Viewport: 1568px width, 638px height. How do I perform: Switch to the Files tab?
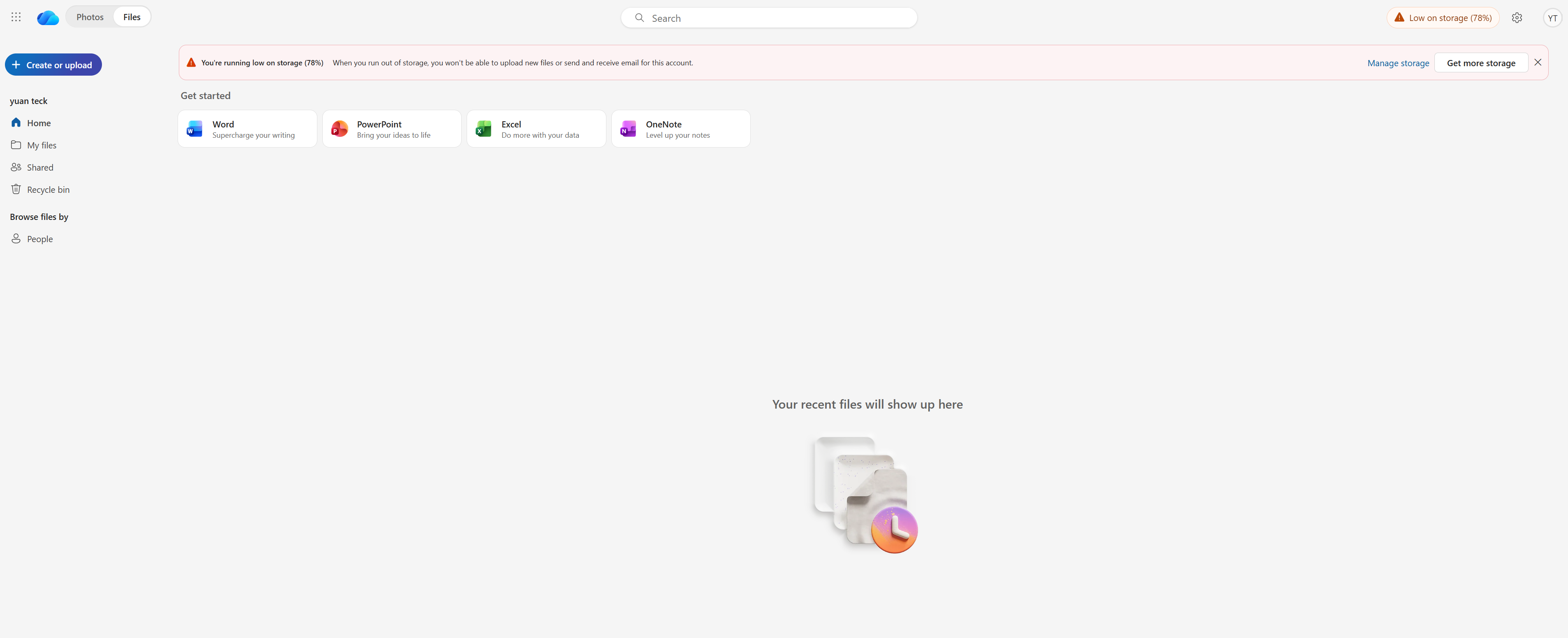point(132,17)
